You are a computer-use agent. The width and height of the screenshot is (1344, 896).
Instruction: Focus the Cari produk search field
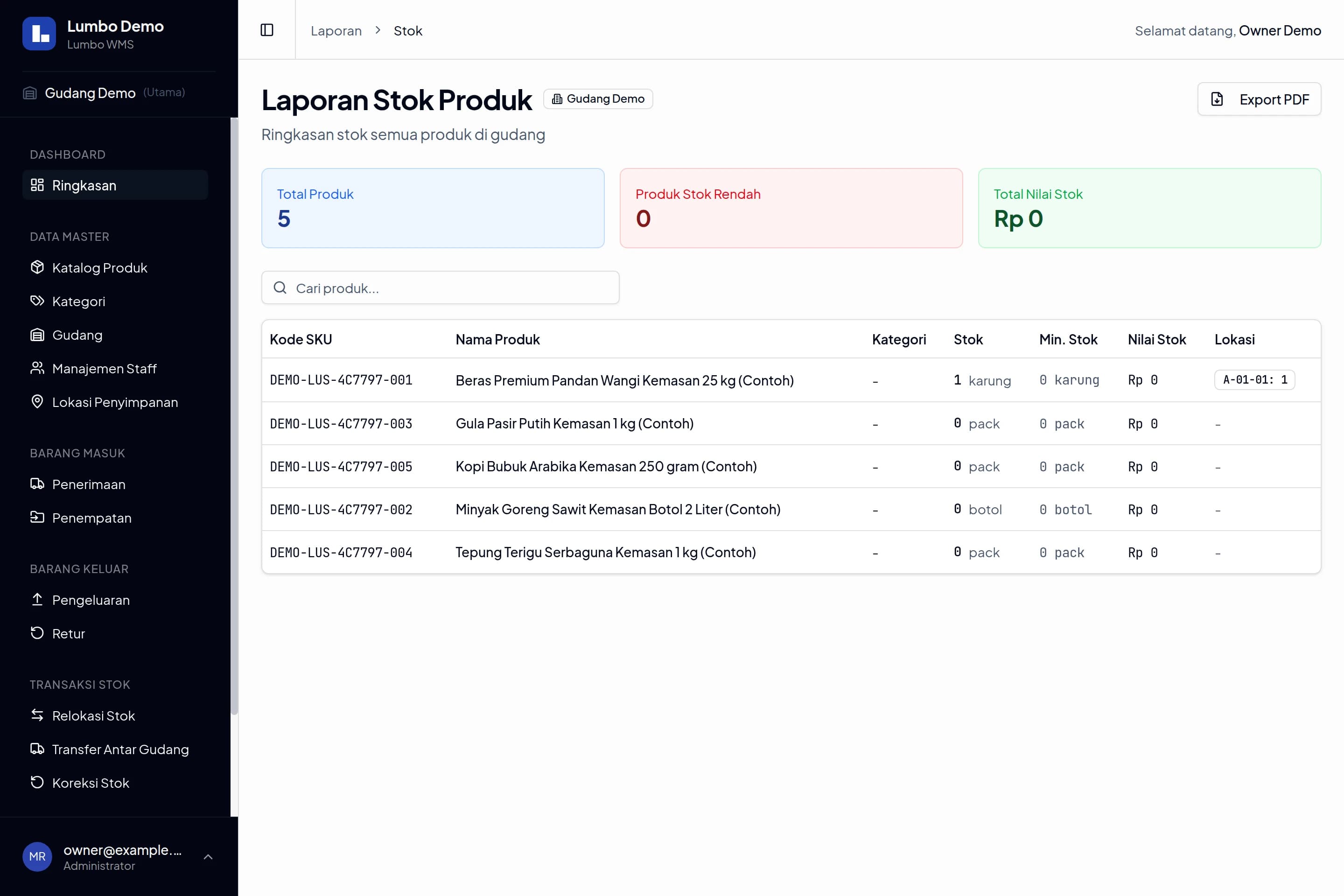pyautogui.click(x=440, y=287)
